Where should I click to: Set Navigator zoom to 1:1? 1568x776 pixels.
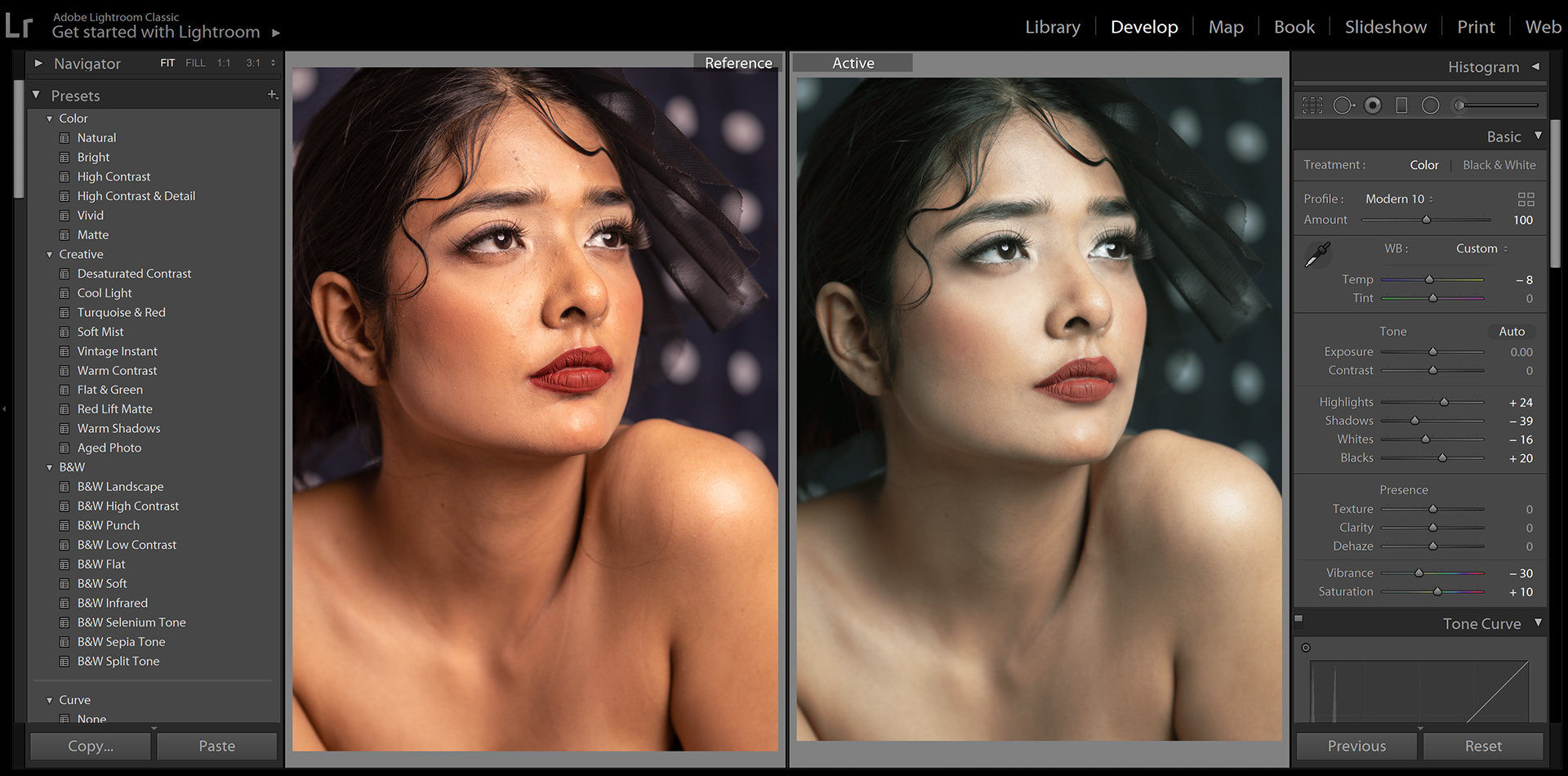[224, 63]
